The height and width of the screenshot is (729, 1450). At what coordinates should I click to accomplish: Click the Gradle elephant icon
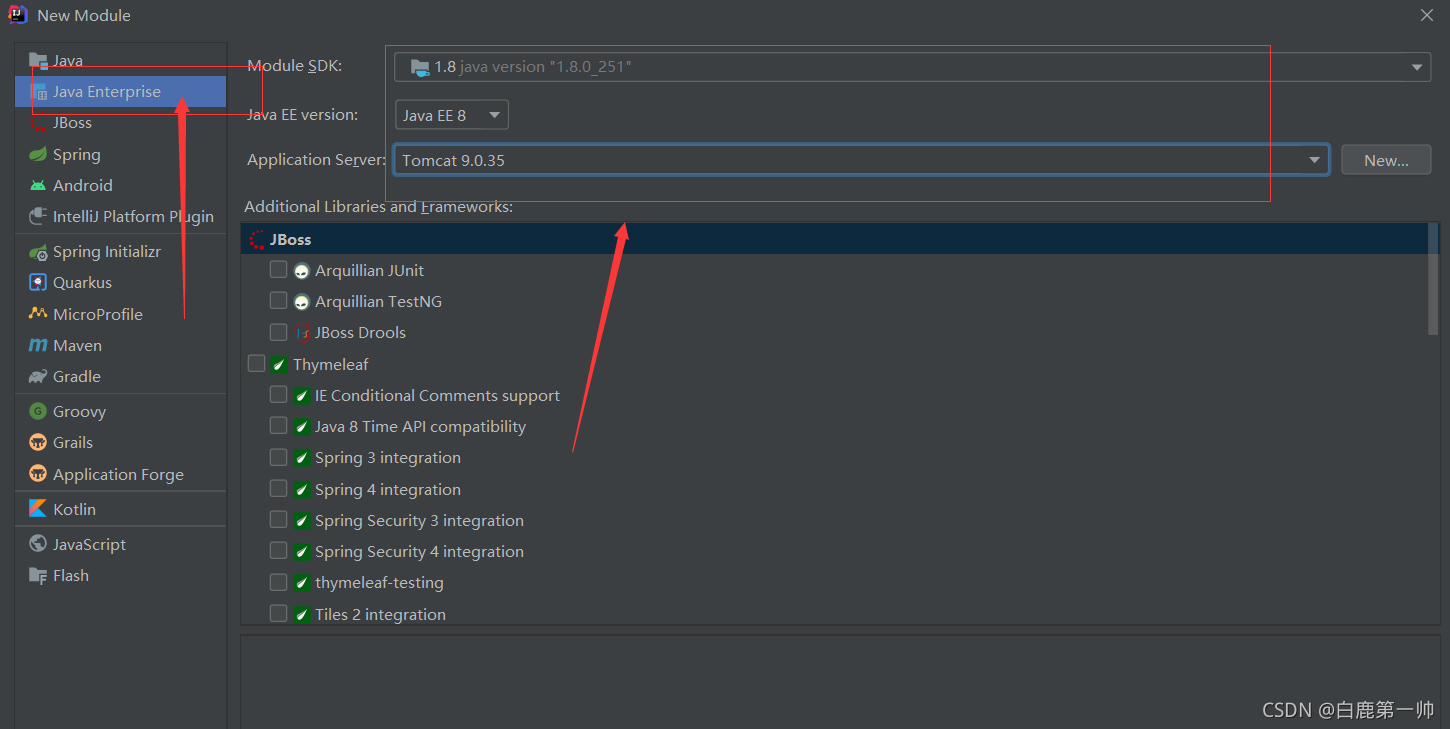point(38,376)
